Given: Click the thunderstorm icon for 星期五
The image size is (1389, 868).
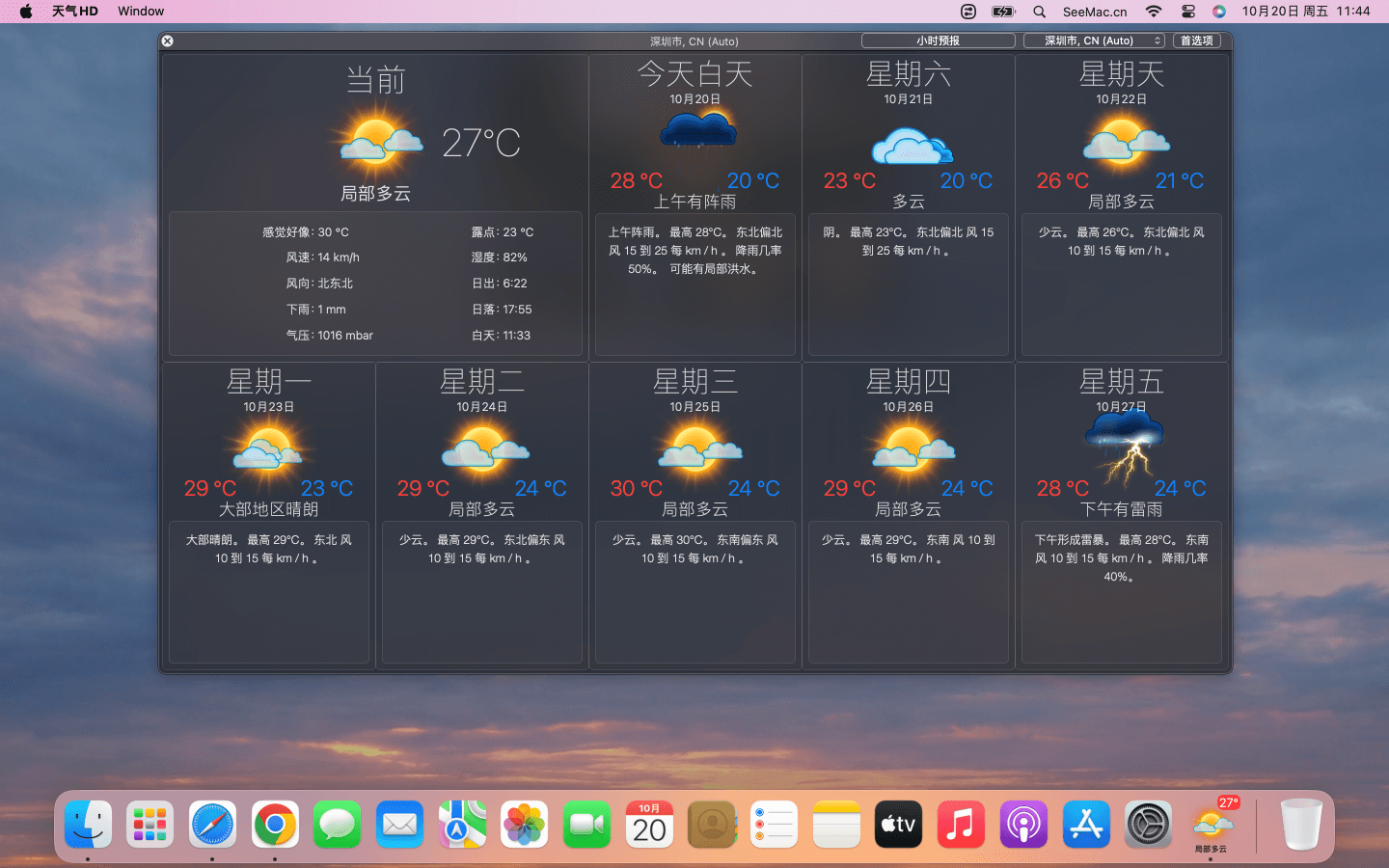Looking at the screenshot, I should (x=1124, y=446).
